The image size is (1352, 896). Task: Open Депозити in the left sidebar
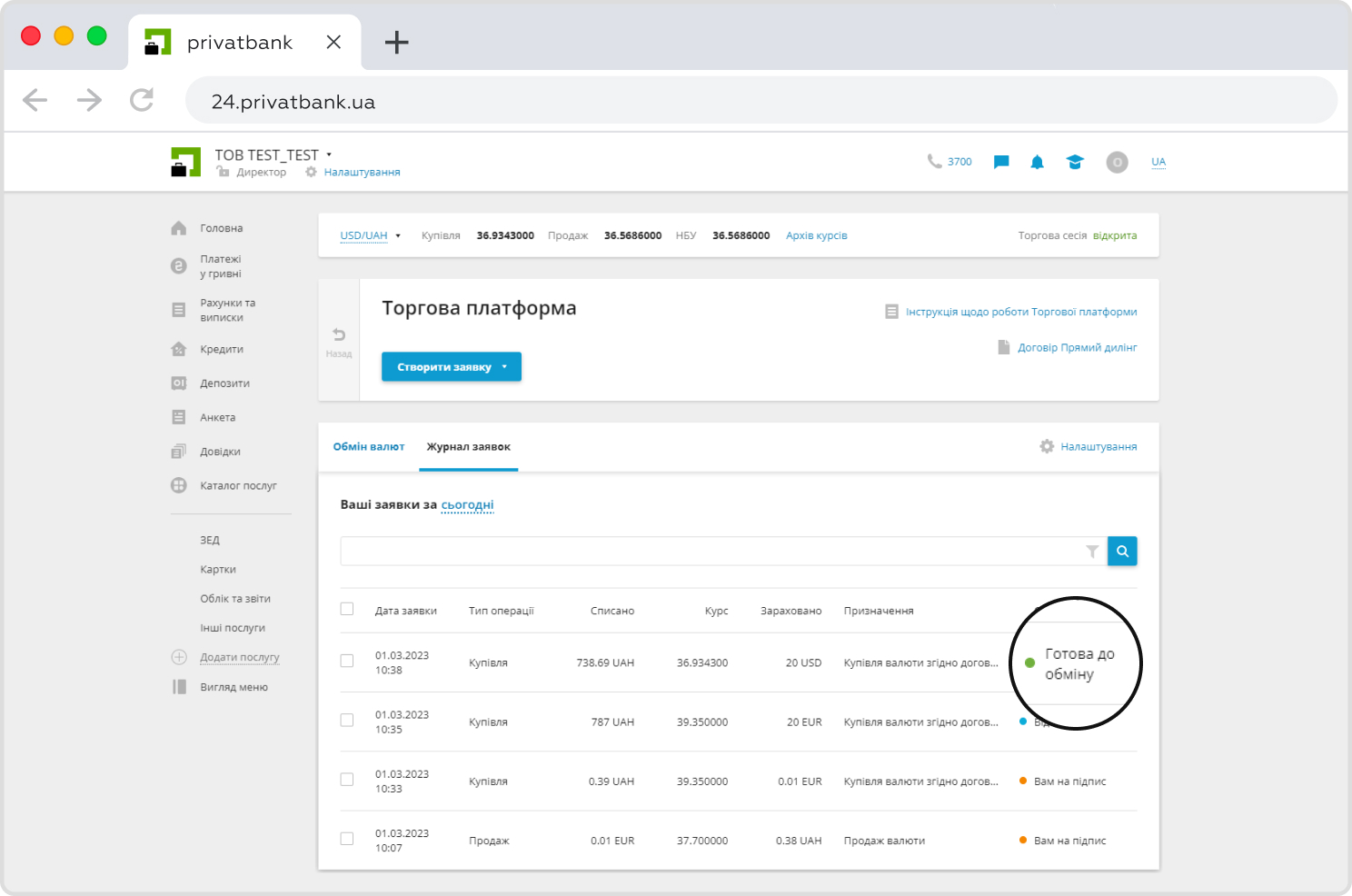point(224,383)
